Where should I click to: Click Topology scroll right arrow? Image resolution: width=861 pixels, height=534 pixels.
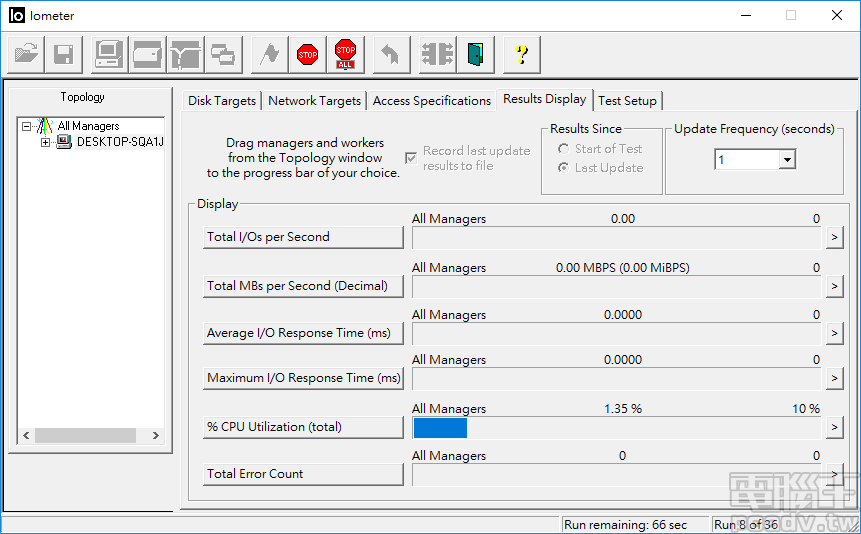point(155,435)
